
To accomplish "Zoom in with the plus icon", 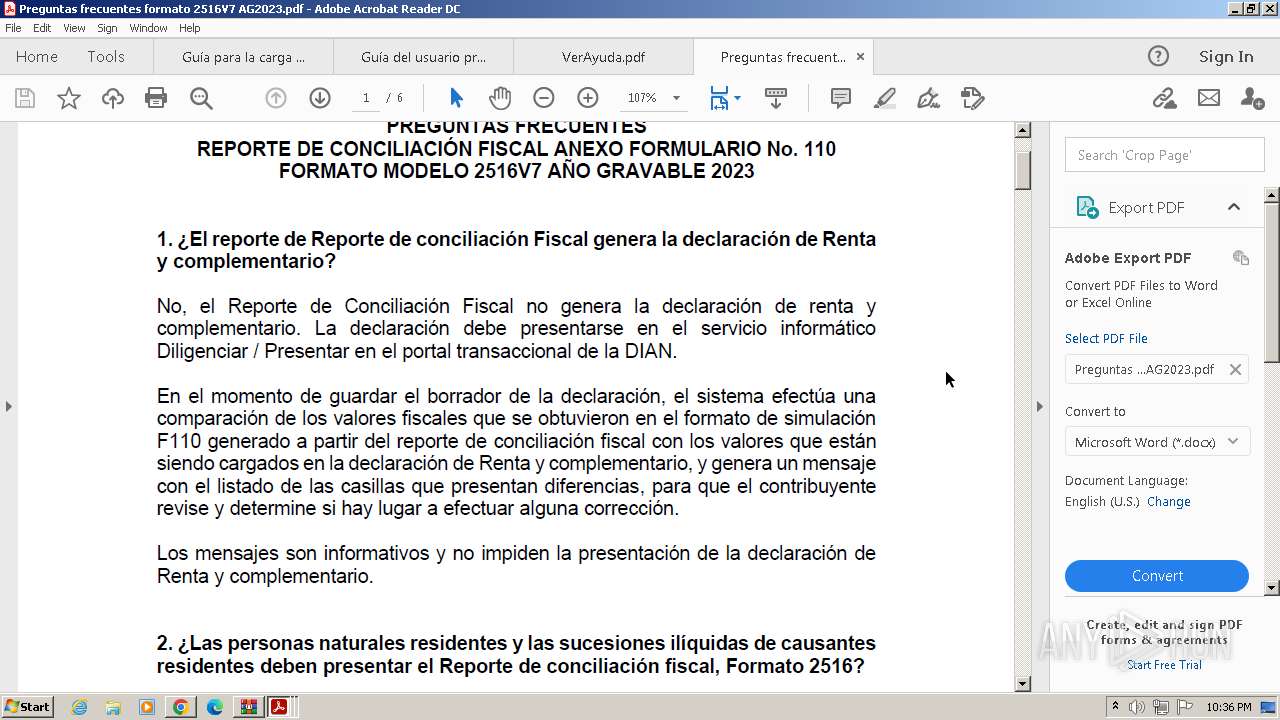I will tap(588, 98).
